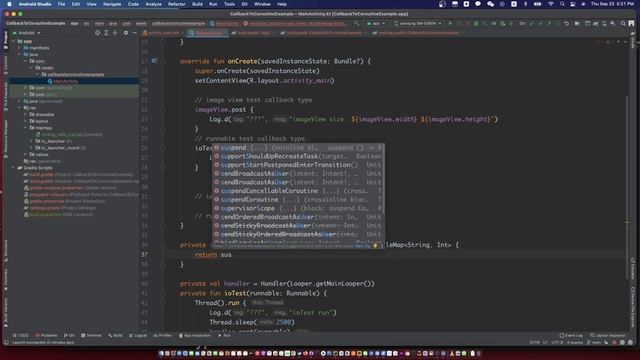Open the Logcat tool window tab
This screenshot has width=640, height=360.
138,336
